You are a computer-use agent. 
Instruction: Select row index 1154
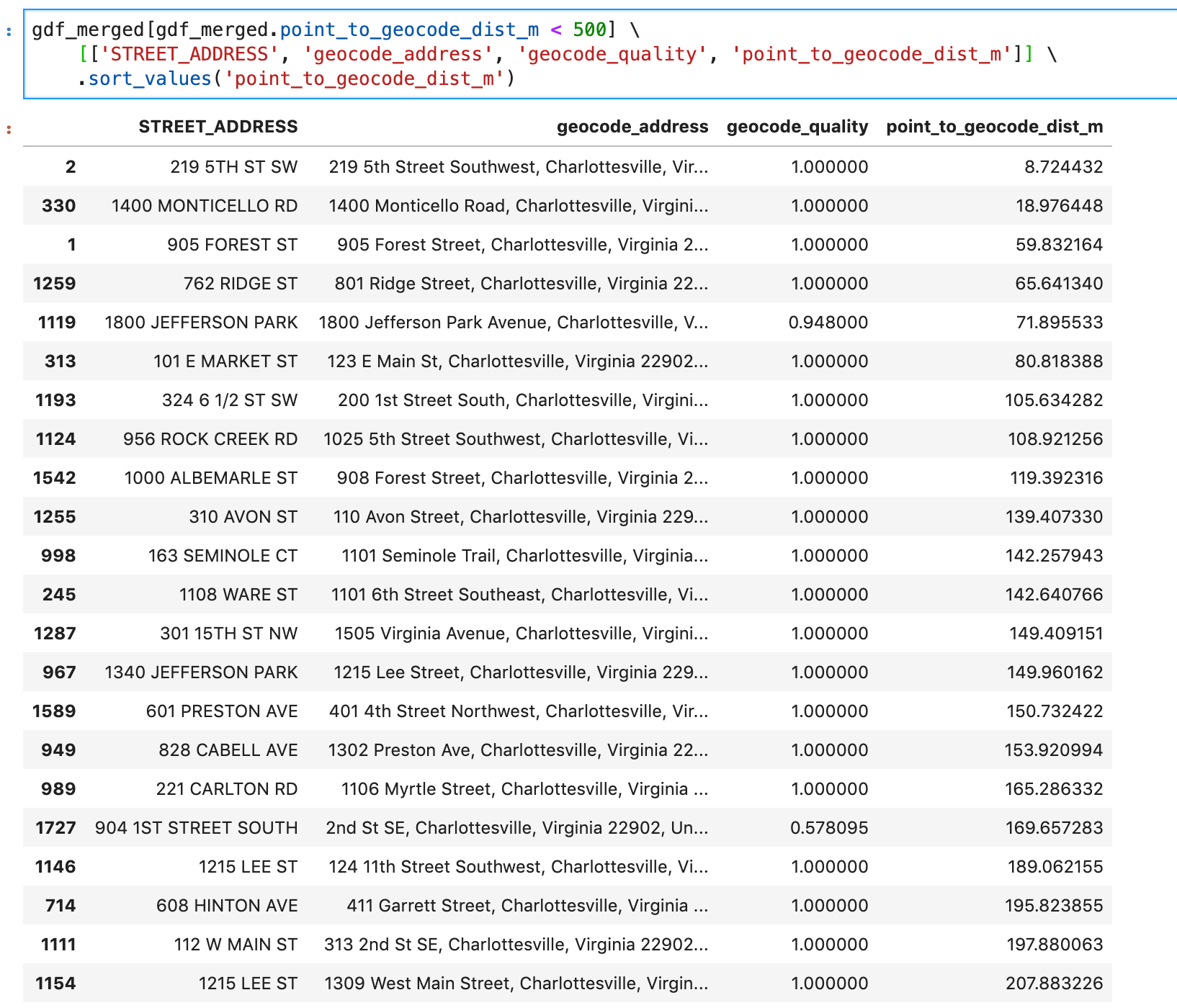coord(55,984)
